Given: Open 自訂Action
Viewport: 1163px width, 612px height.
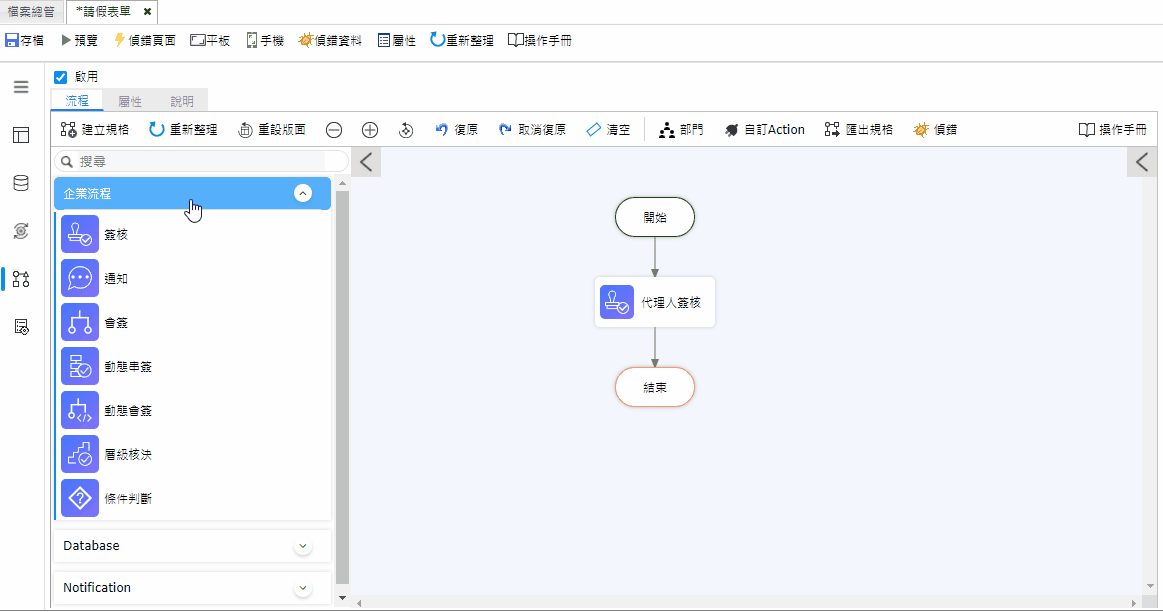Looking at the screenshot, I should tap(764, 130).
